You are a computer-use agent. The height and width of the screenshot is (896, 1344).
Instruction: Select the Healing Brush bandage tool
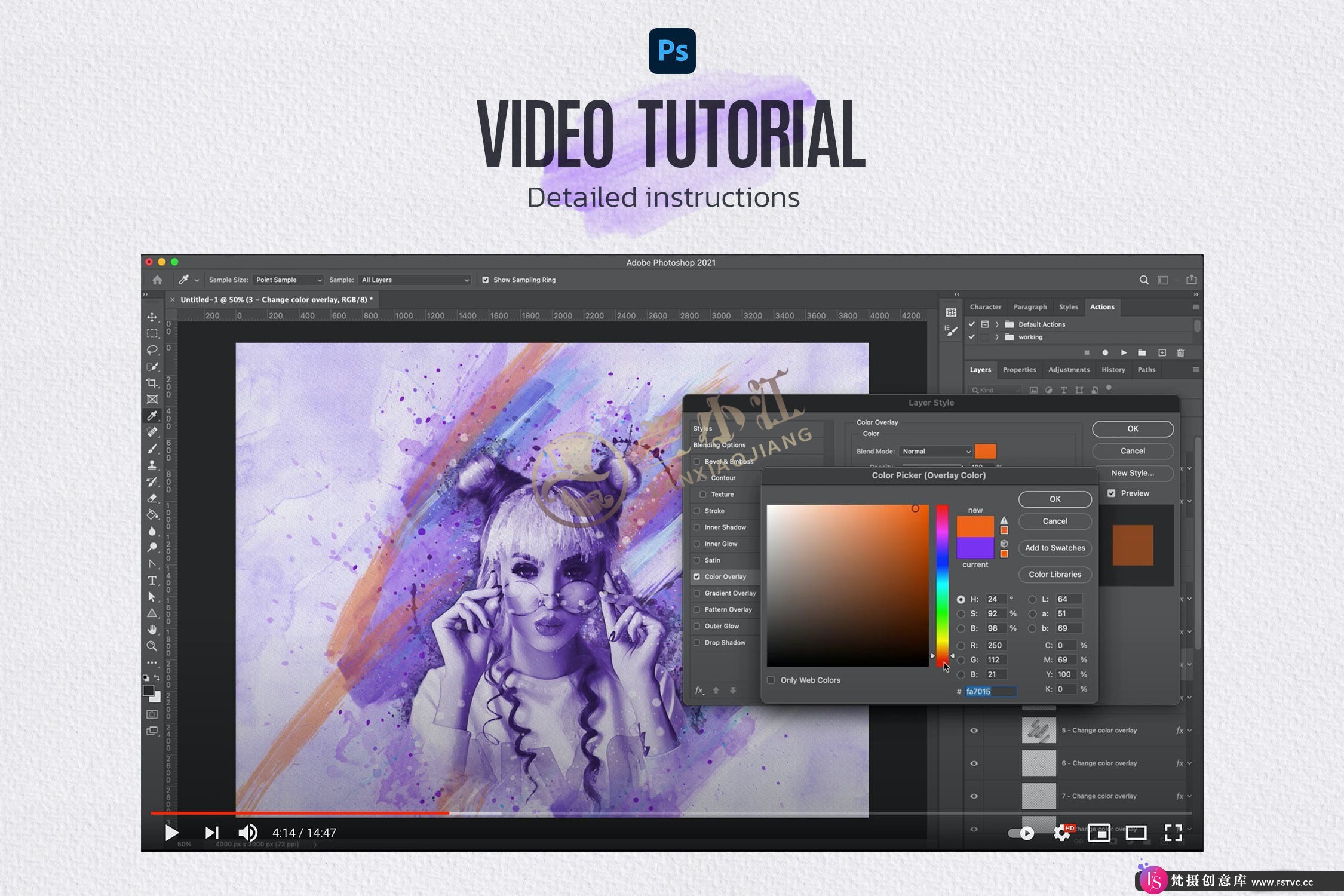[152, 432]
